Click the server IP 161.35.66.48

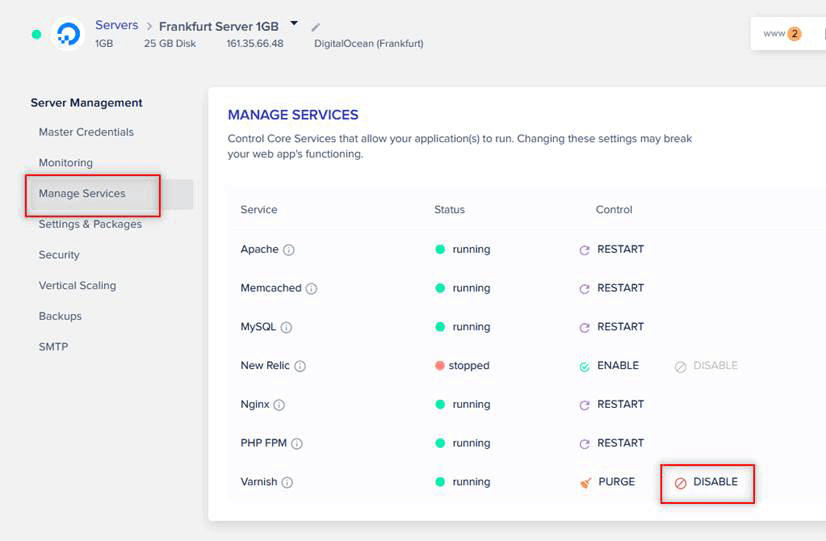coord(255,44)
